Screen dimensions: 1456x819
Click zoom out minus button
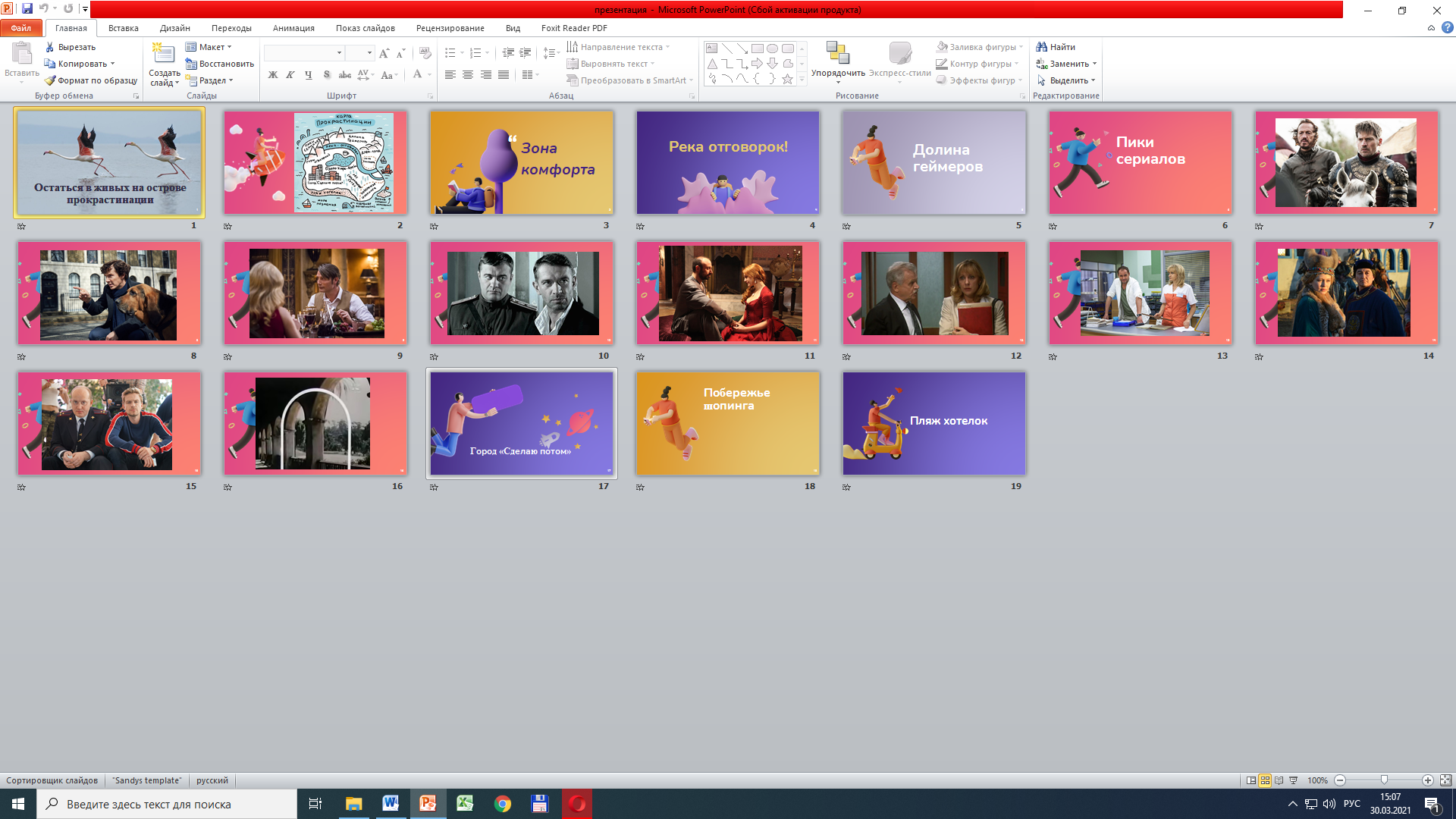point(1340,780)
